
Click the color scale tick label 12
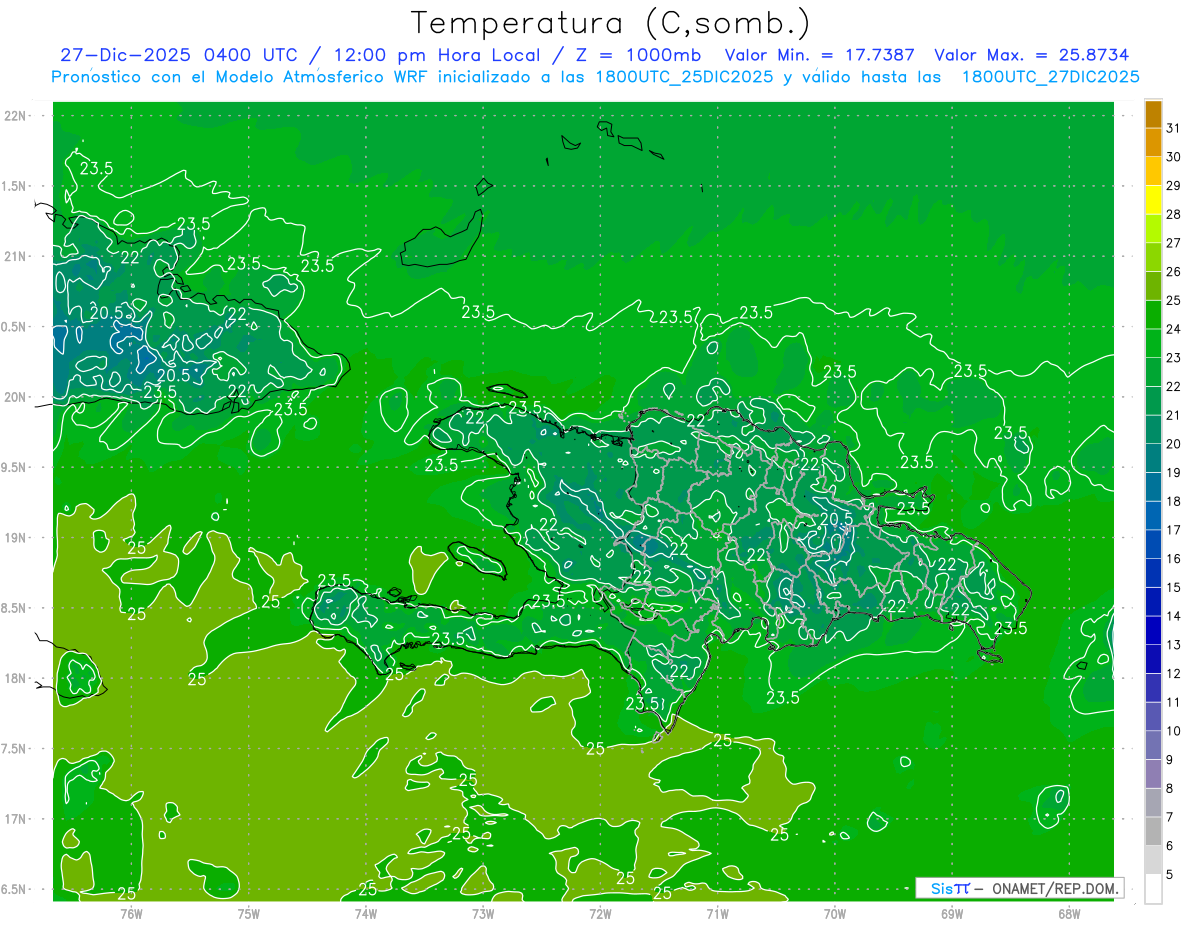click(x=1173, y=674)
